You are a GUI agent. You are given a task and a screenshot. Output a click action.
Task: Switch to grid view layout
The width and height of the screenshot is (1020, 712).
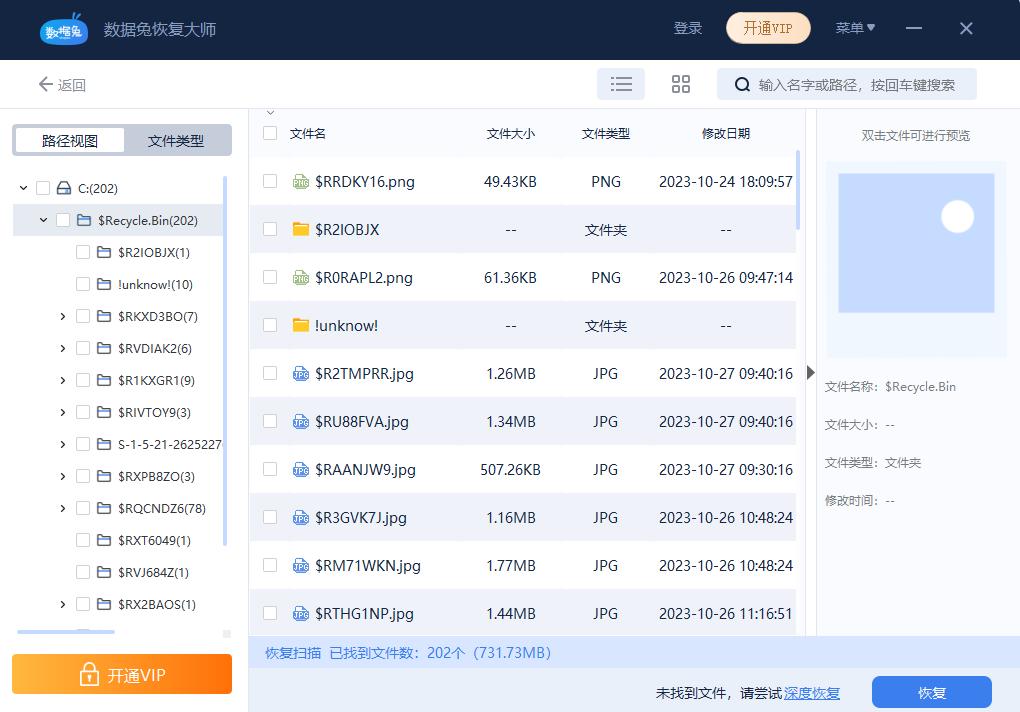[681, 84]
